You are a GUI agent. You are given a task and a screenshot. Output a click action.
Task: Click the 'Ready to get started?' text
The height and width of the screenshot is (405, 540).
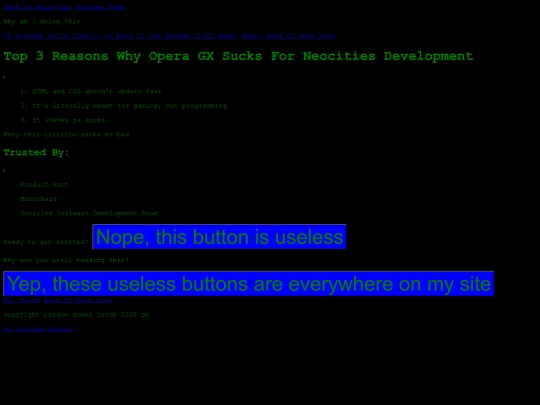46,242
